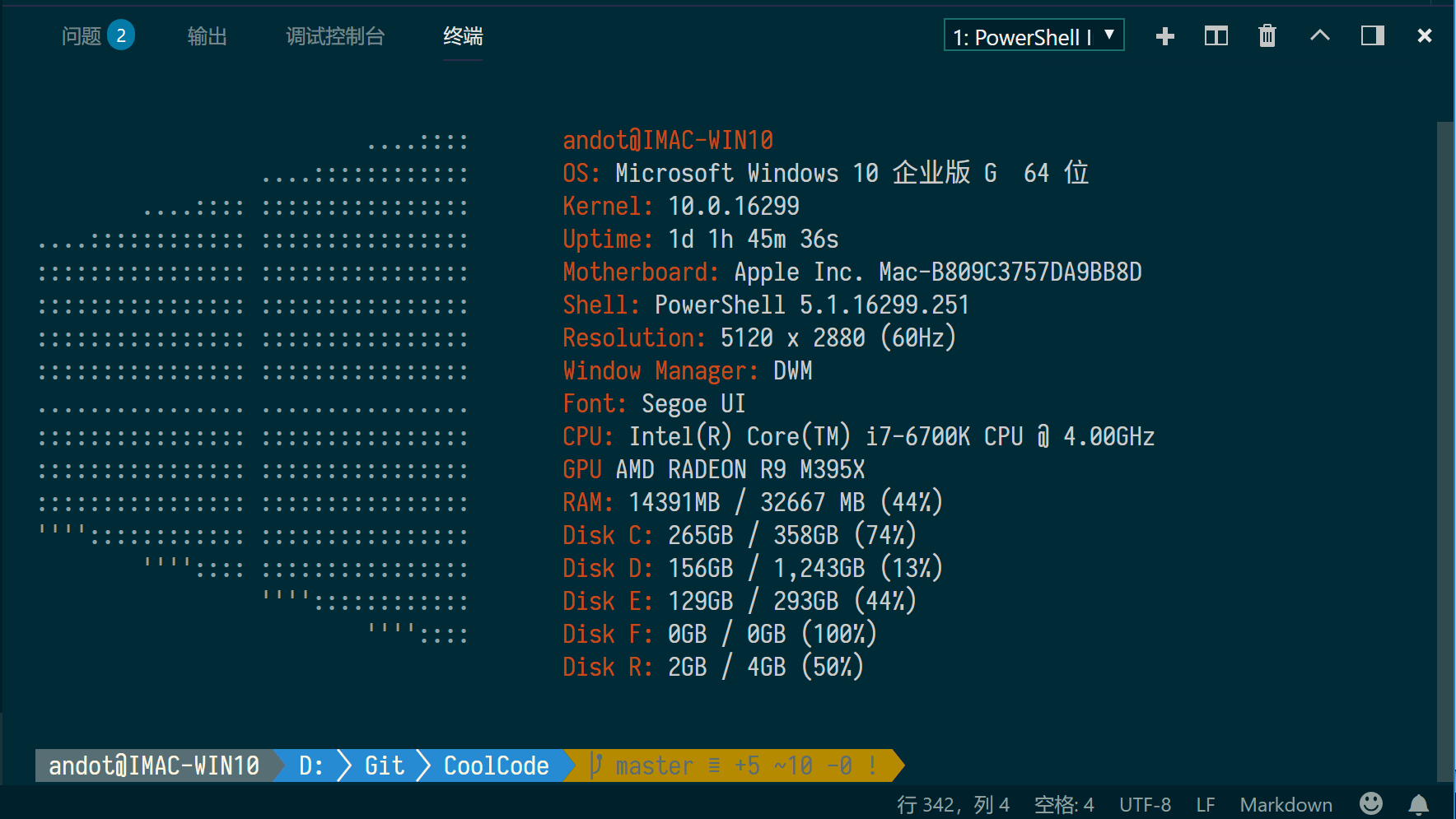Move panel to the right side
The width and height of the screenshot is (1456, 819).
1372,35
